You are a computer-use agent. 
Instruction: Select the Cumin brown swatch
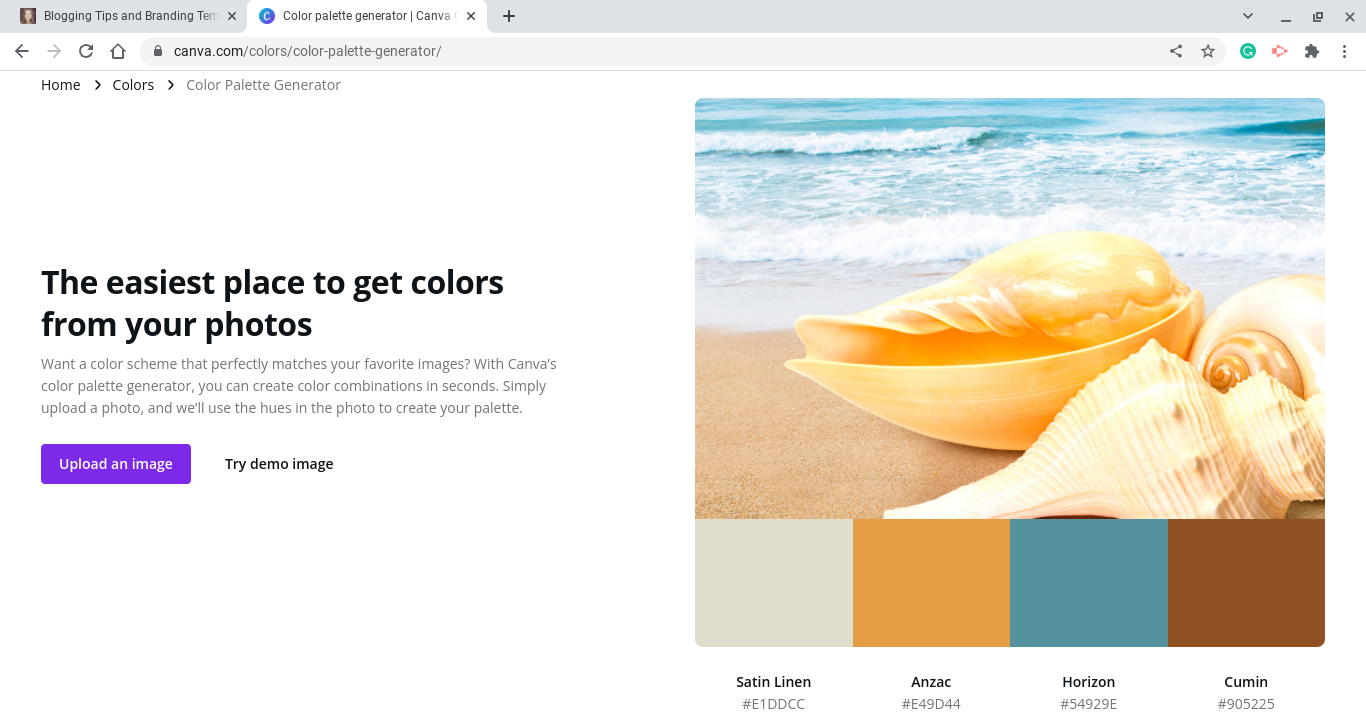(1246, 583)
